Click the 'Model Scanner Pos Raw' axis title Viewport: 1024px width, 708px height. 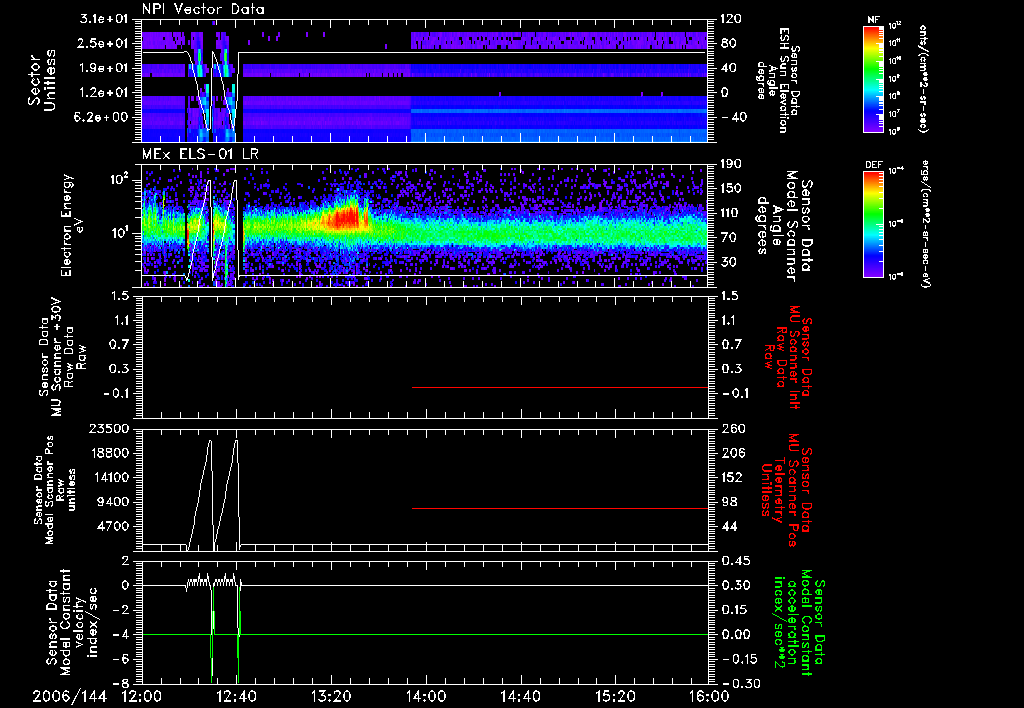coord(53,490)
